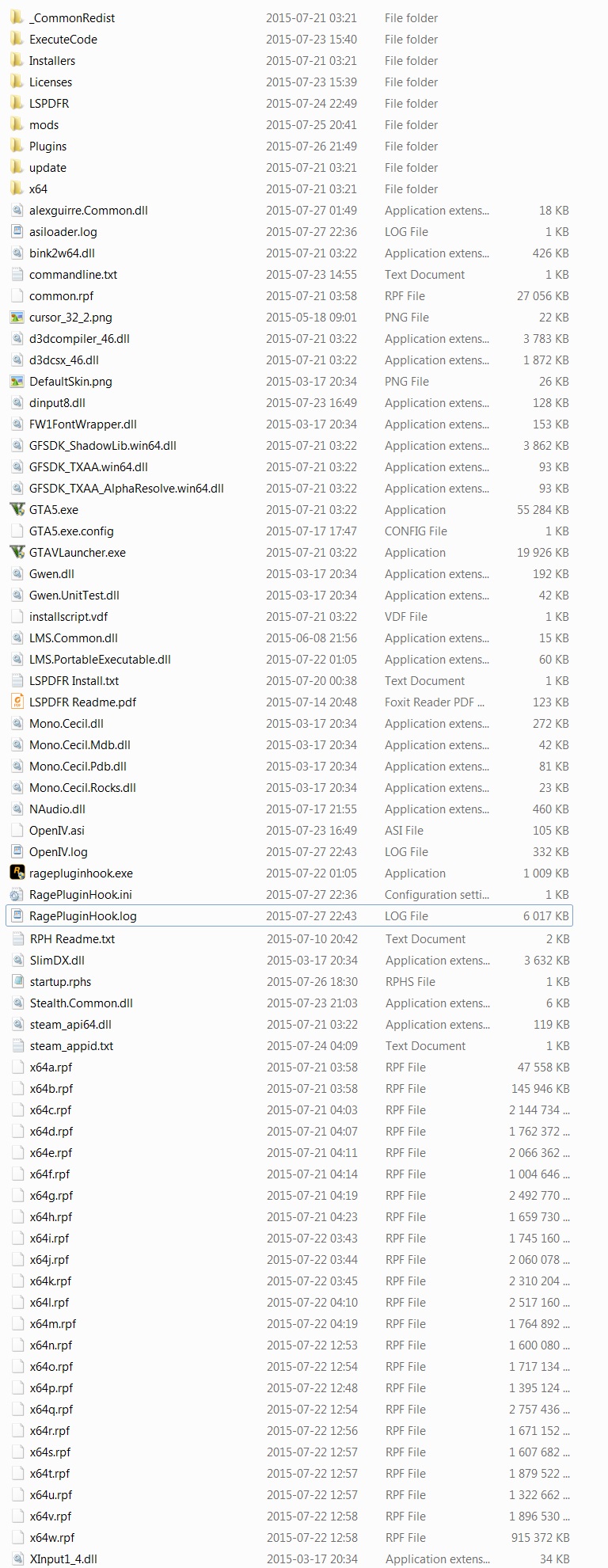Click the mods folder icon

pos(17,124)
